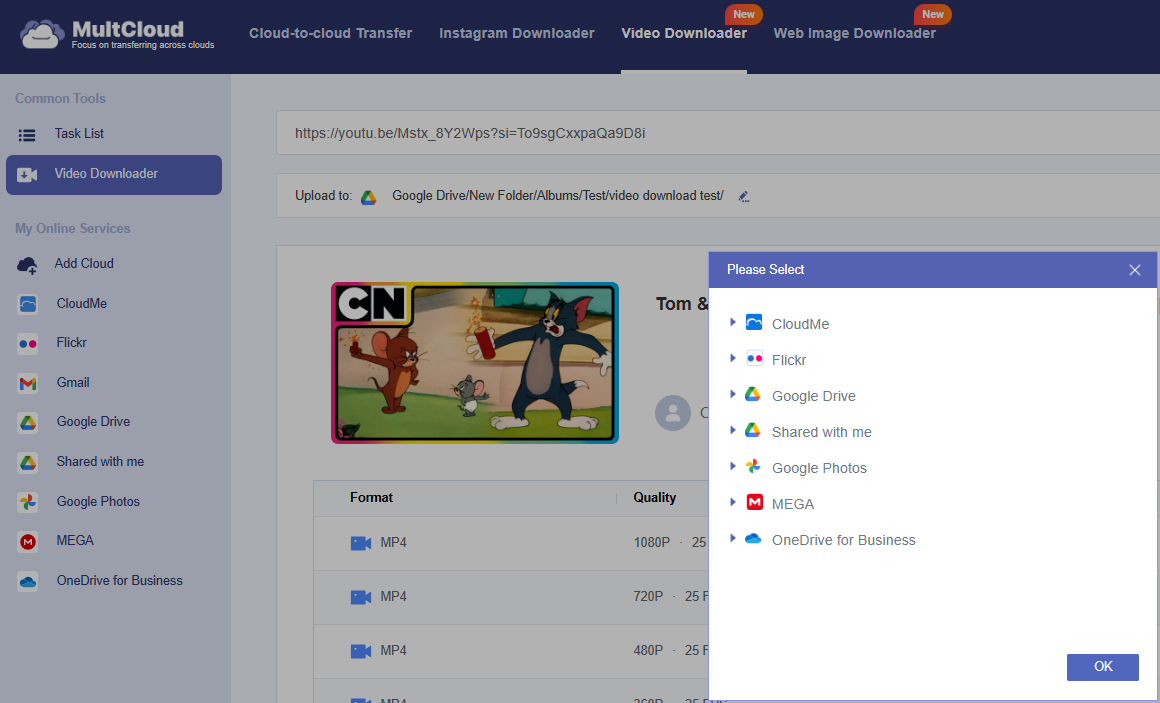Click the Tom & Jerry video thumbnail
This screenshot has width=1160, height=703.
tap(474, 363)
